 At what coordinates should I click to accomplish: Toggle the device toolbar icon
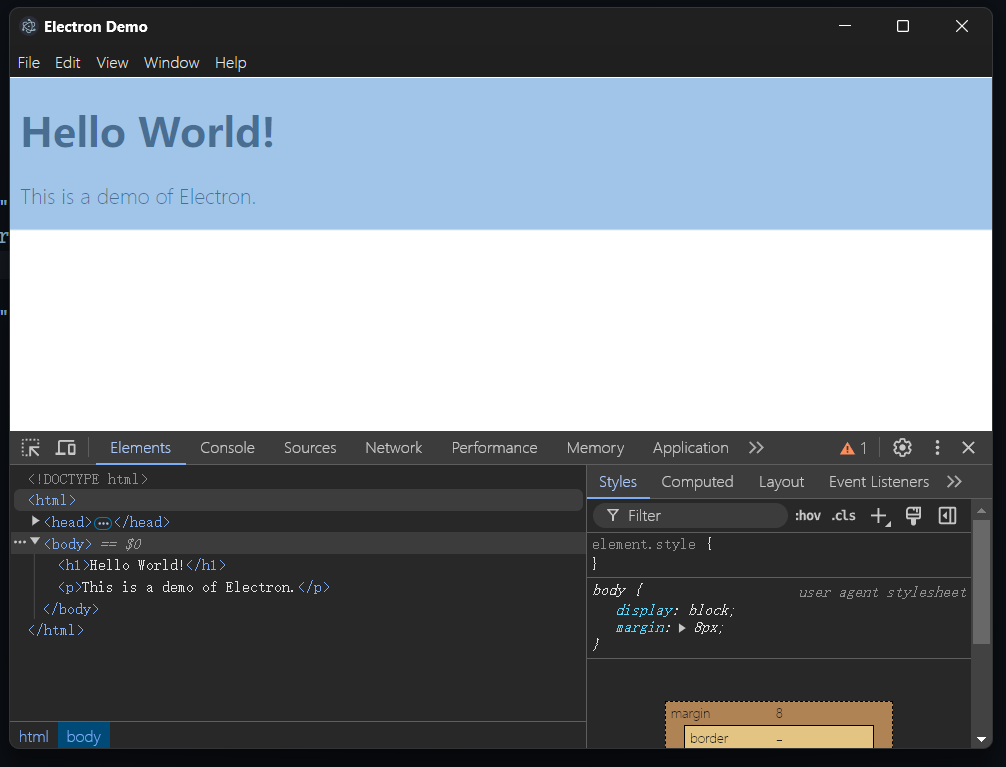click(65, 447)
